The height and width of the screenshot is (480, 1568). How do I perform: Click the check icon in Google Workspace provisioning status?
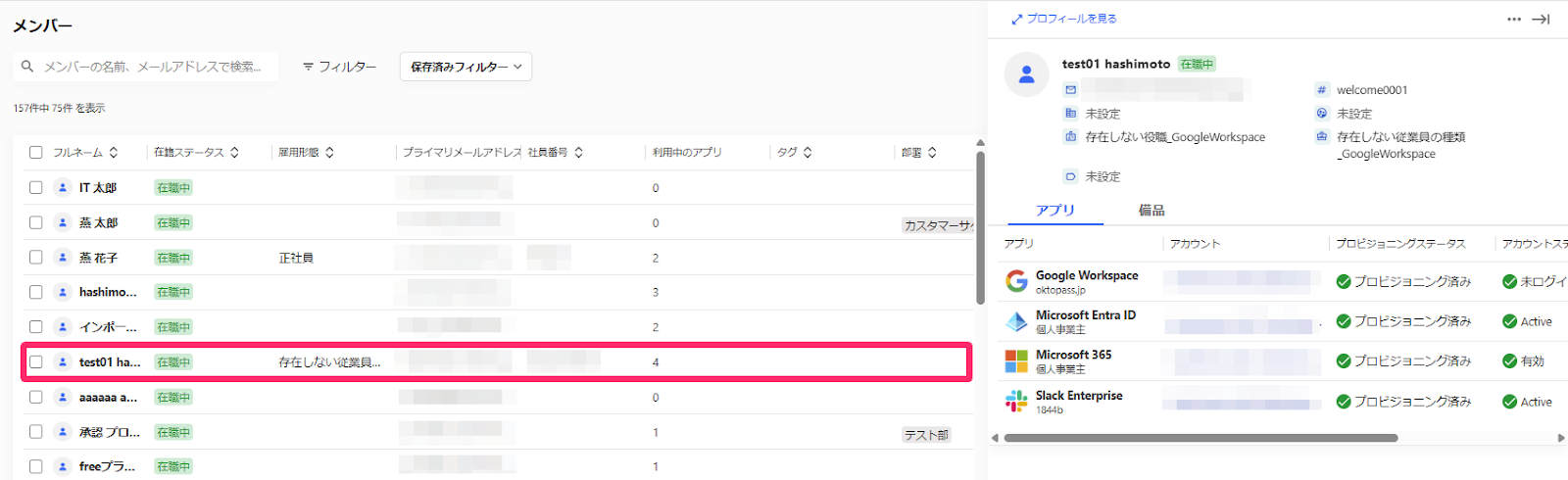pos(1344,281)
